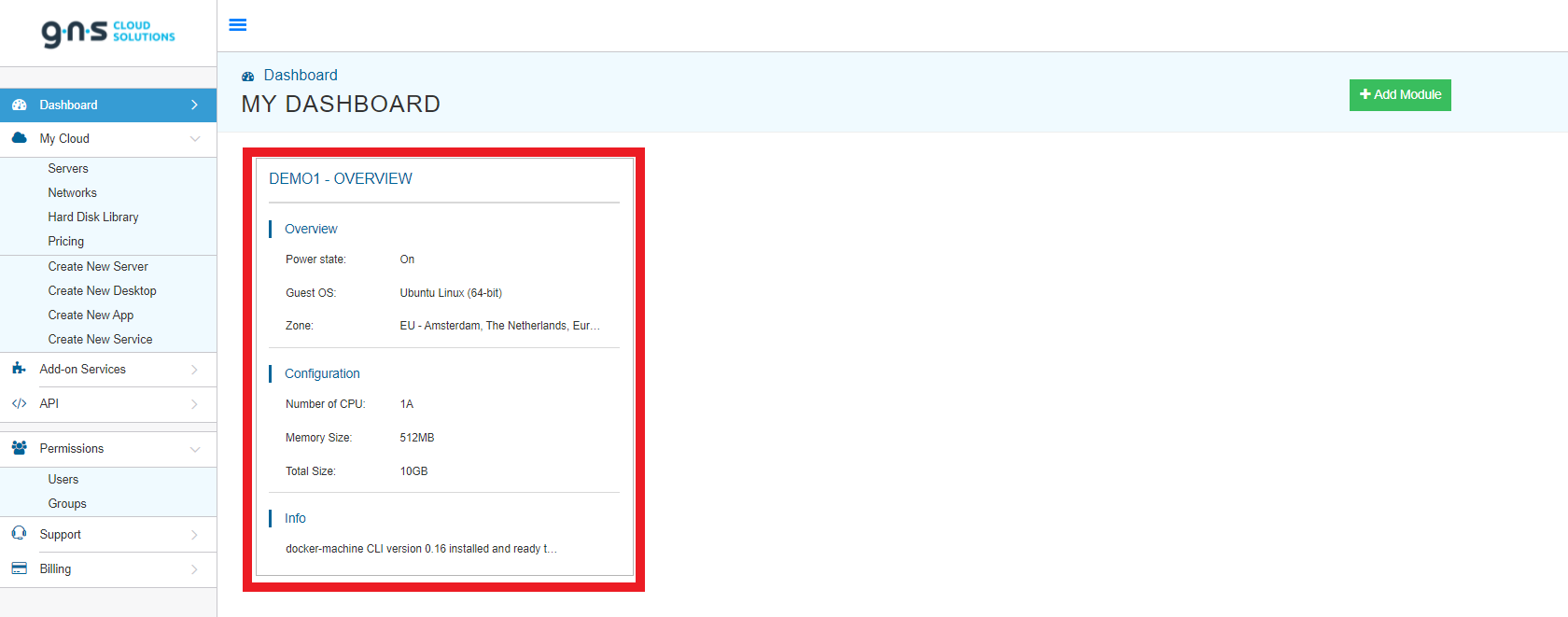The height and width of the screenshot is (617, 1568).
Task: Click the Add Module button
Action: [1400, 95]
